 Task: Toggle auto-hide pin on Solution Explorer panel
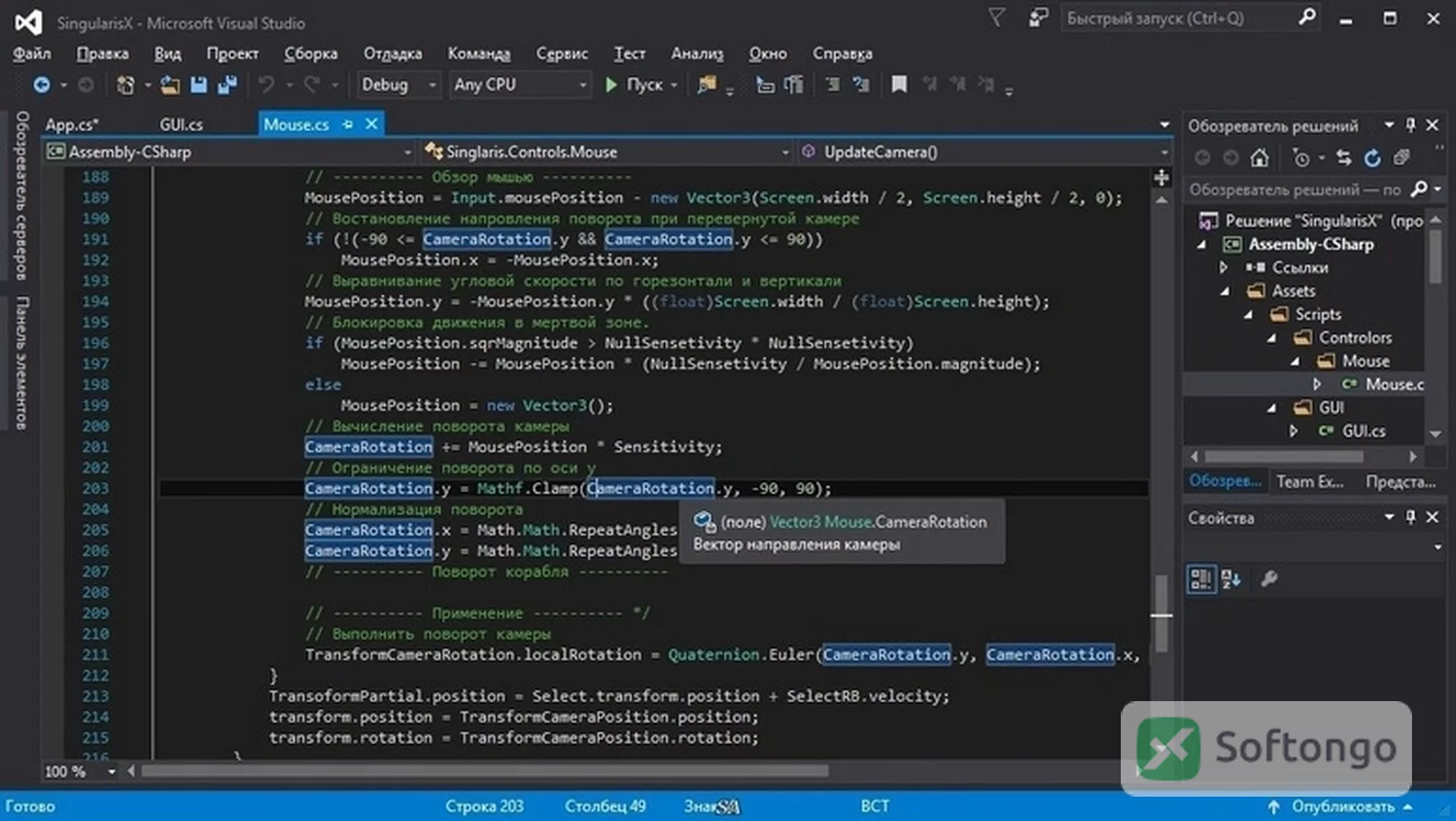pos(1410,125)
